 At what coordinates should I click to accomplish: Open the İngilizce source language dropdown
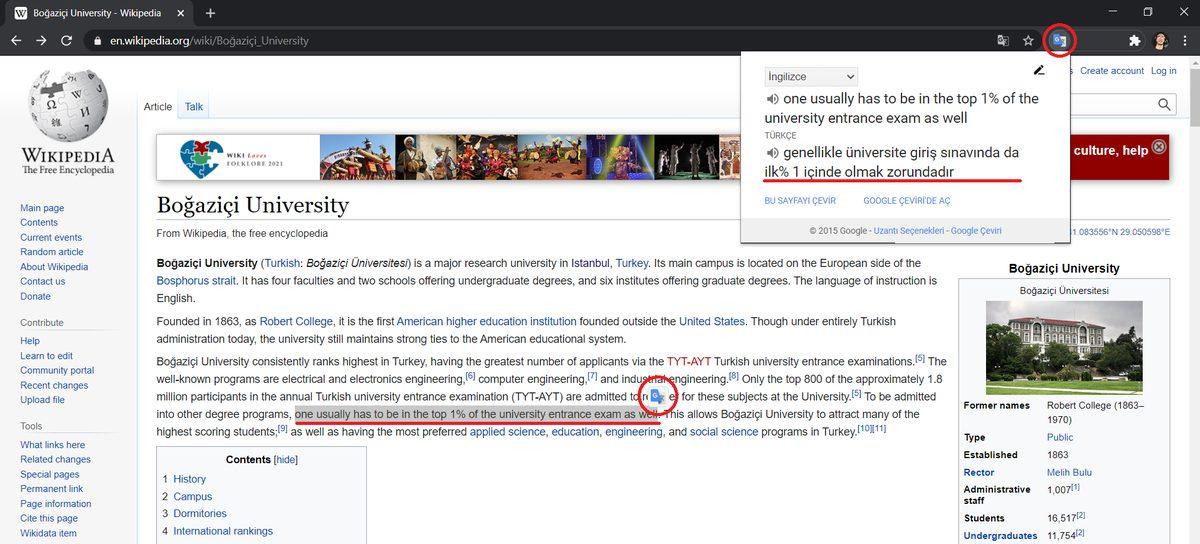point(811,77)
